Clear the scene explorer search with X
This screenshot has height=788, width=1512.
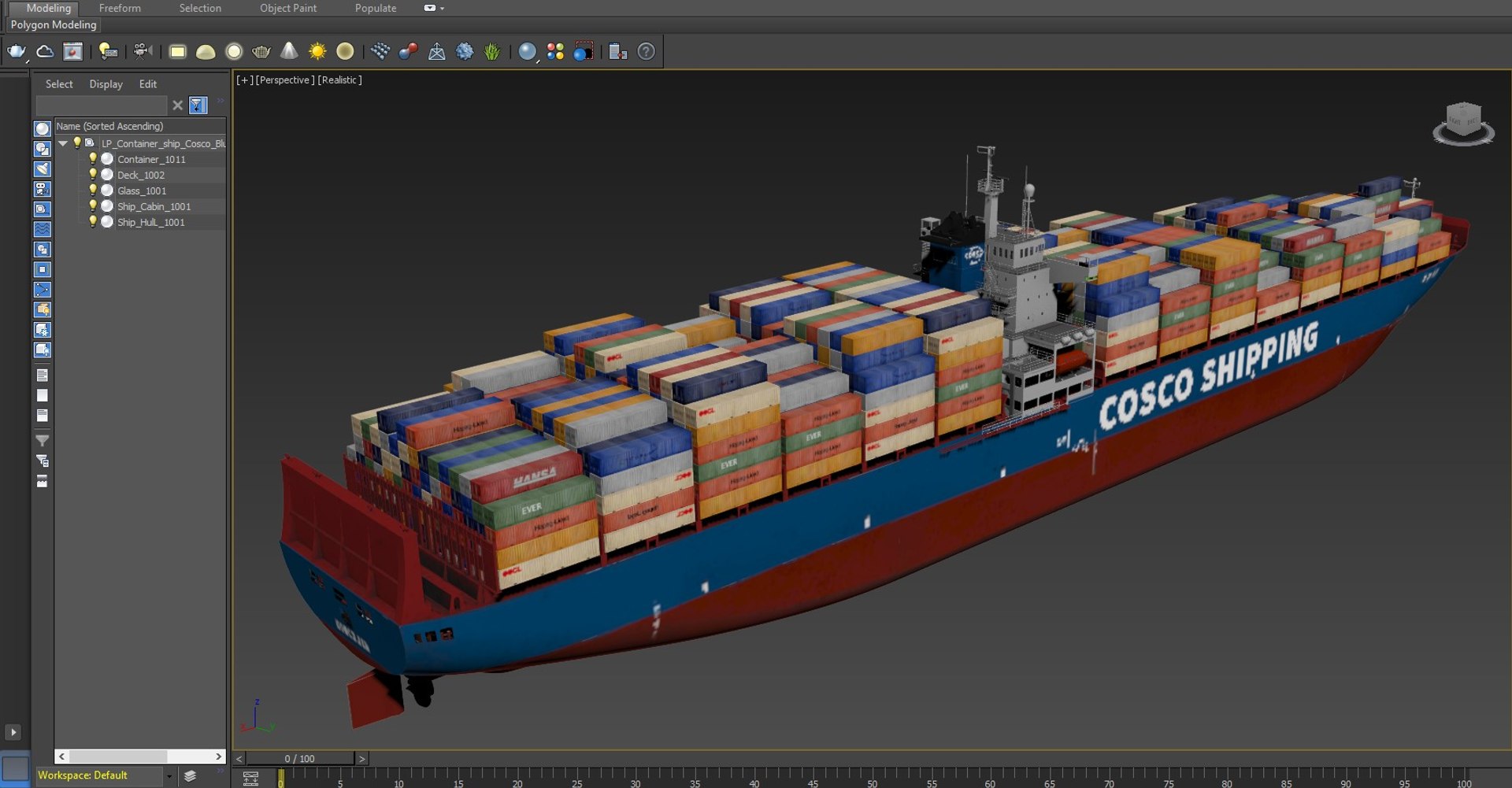177,105
